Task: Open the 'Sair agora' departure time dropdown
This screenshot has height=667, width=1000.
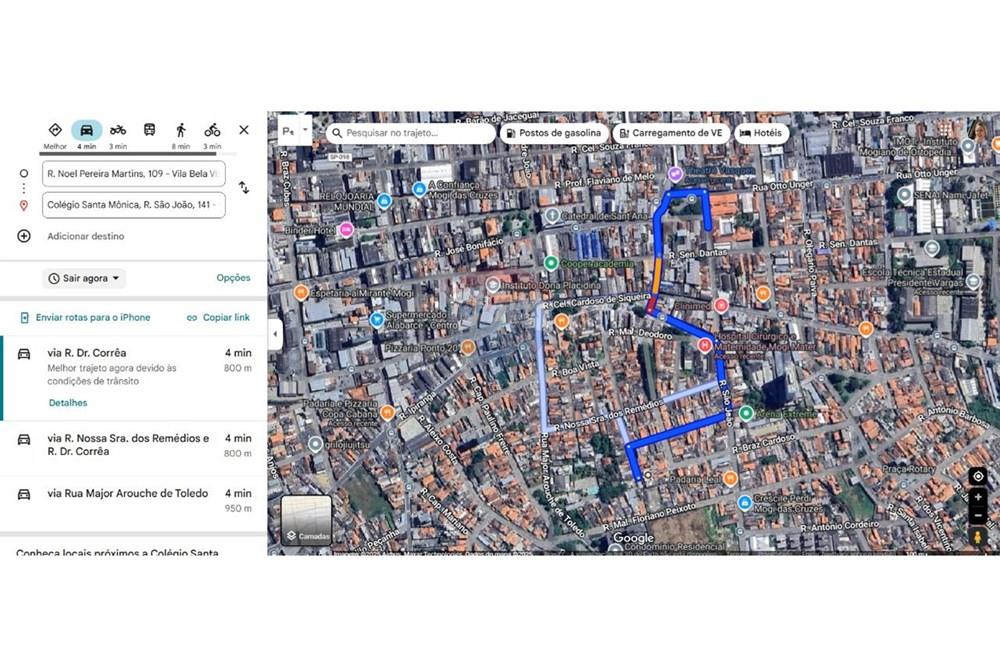Action: click(85, 278)
